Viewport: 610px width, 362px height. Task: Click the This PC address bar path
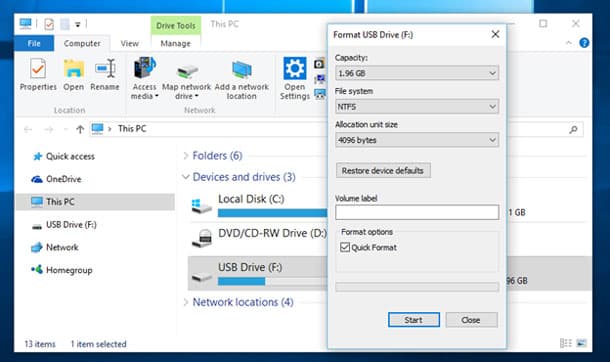tap(132, 129)
